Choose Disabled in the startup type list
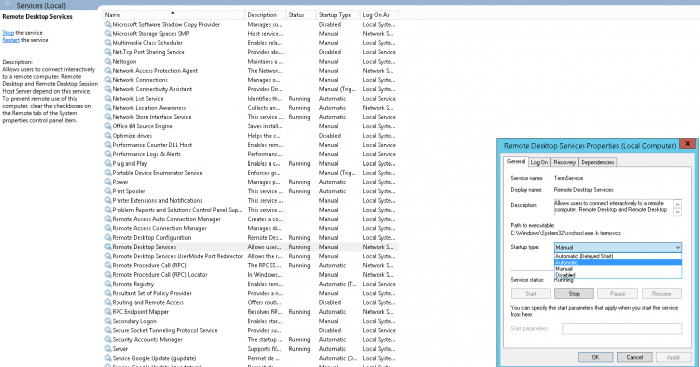This screenshot has width=700, height=367. 618,275
